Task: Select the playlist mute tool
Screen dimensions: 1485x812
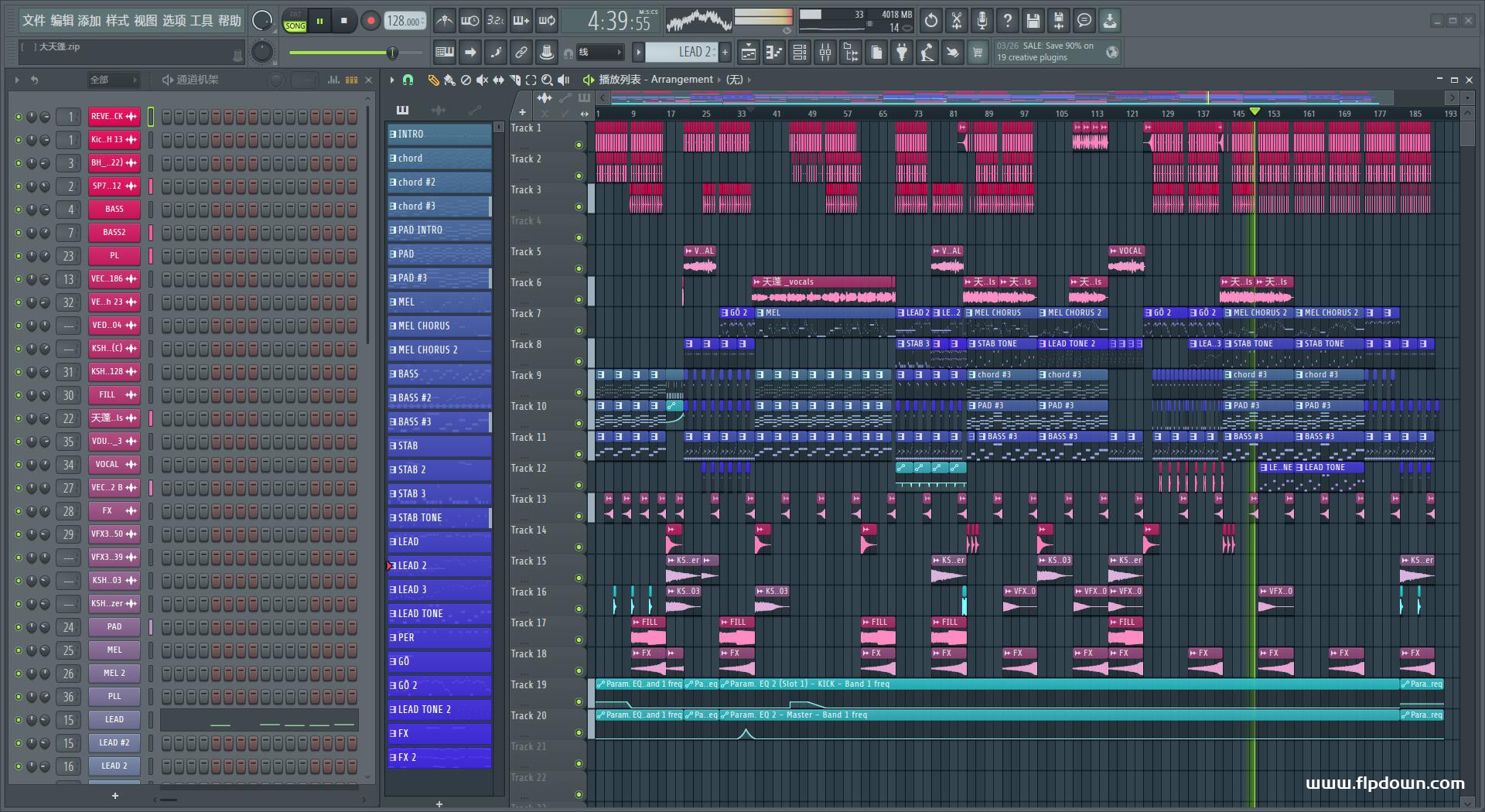Action: (482, 80)
